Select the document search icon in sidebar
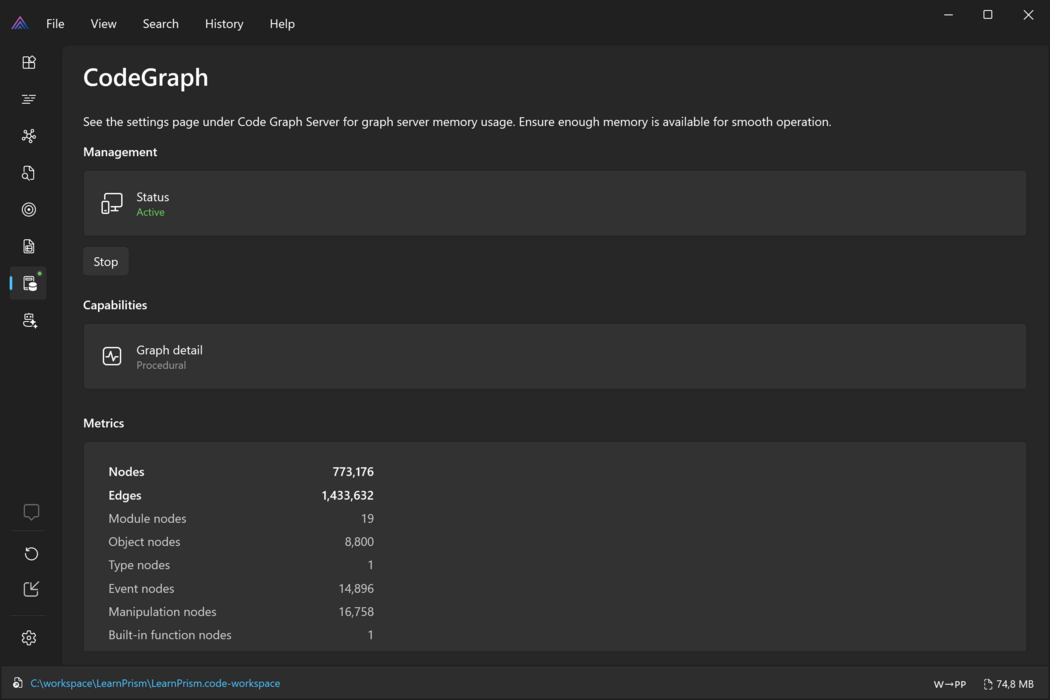 pos(29,173)
